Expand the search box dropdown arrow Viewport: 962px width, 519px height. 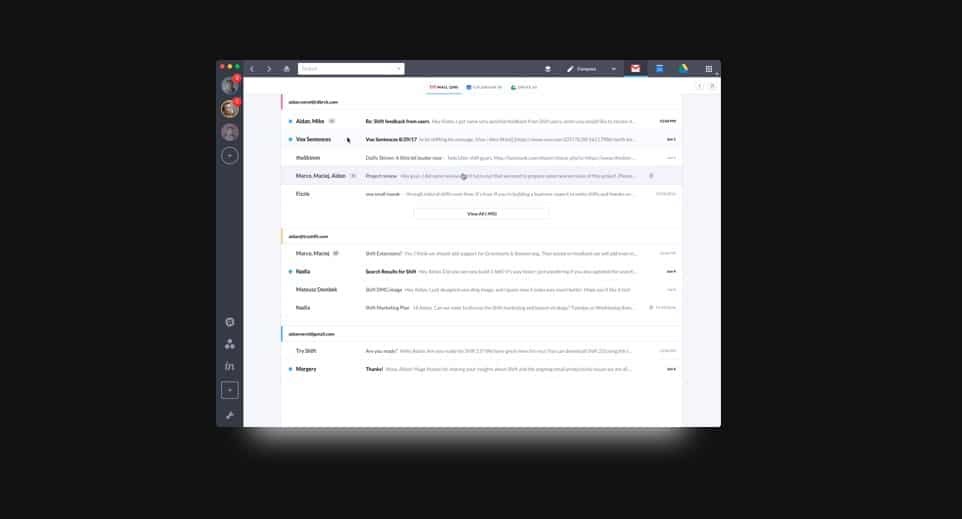point(399,69)
